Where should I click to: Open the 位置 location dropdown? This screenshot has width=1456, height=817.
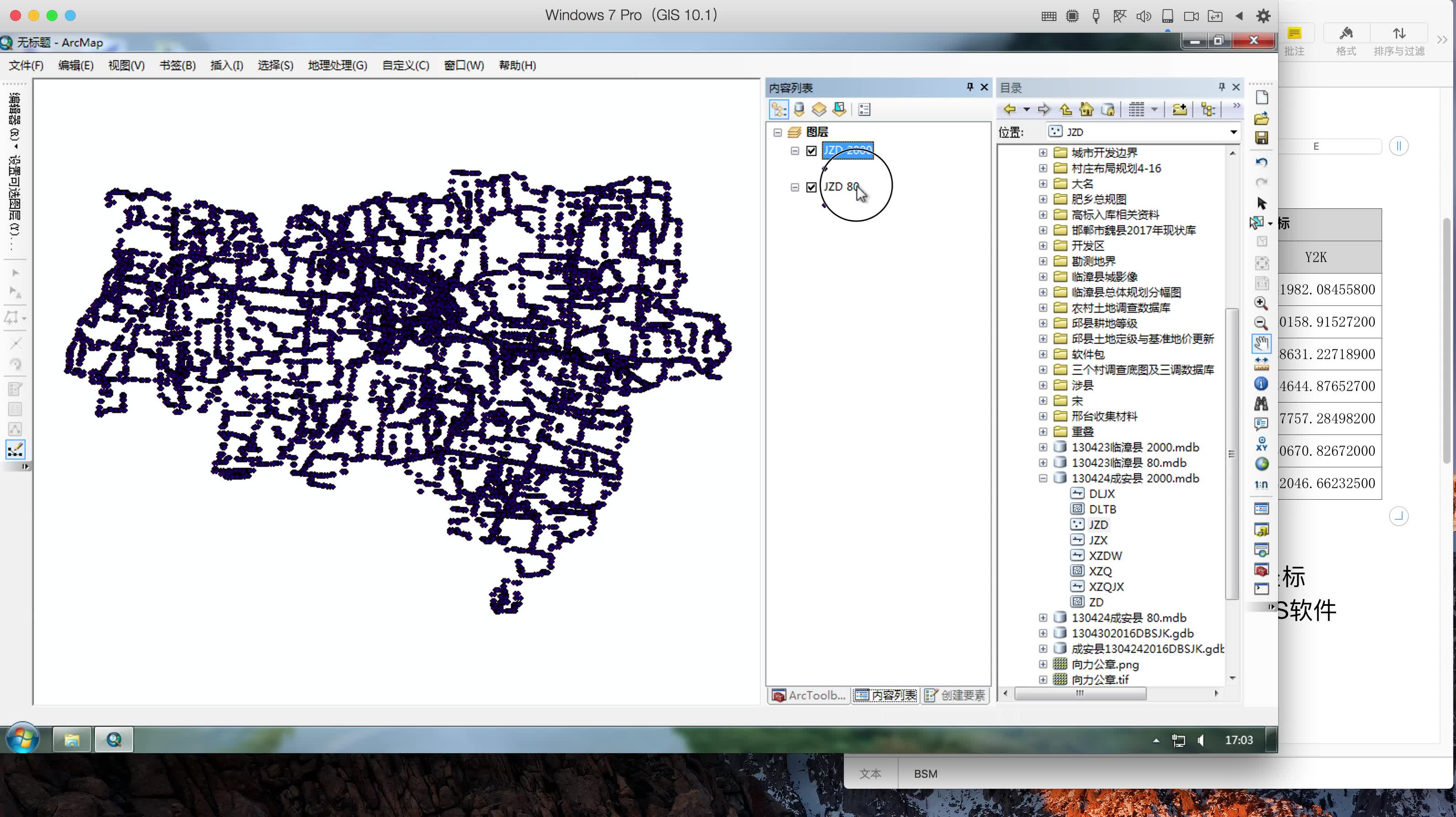click(x=1233, y=132)
